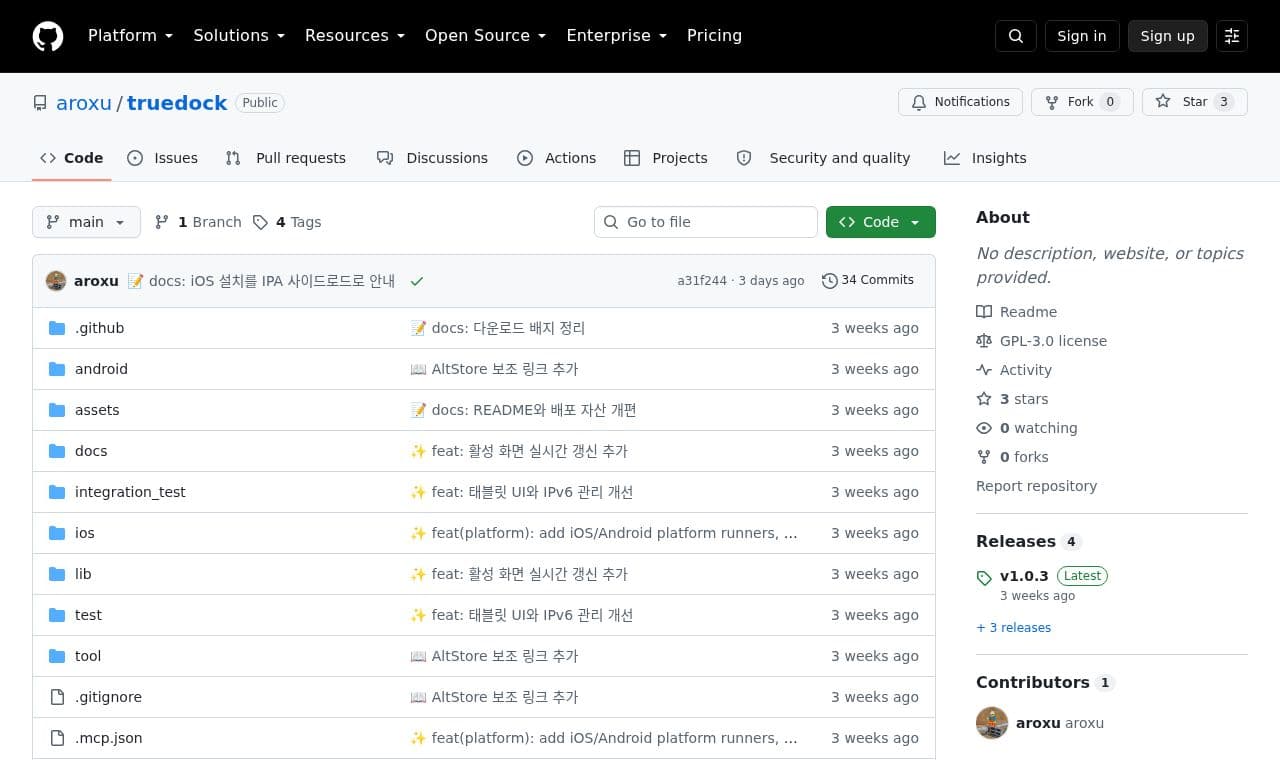Viewport: 1280px width, 760px height.
Task: Click the Notifications bell button
Action: 961,102
